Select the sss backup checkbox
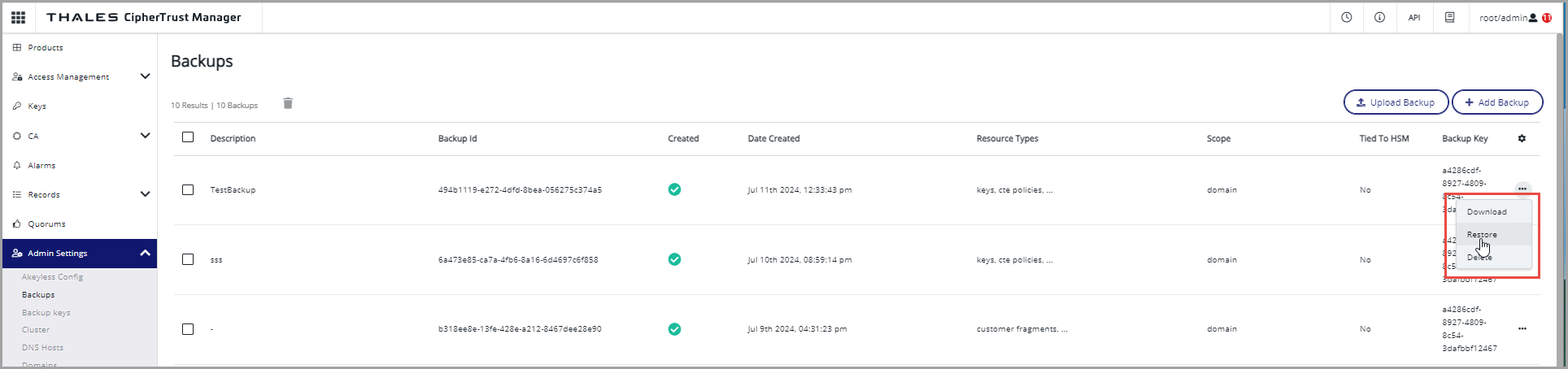This screenshot has height=369, width=1568. pyautogui.click(x=188, y=259)
